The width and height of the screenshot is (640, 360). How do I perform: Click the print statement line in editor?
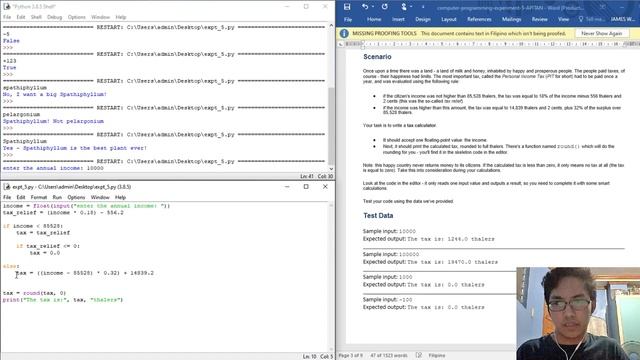coord(63,300)
